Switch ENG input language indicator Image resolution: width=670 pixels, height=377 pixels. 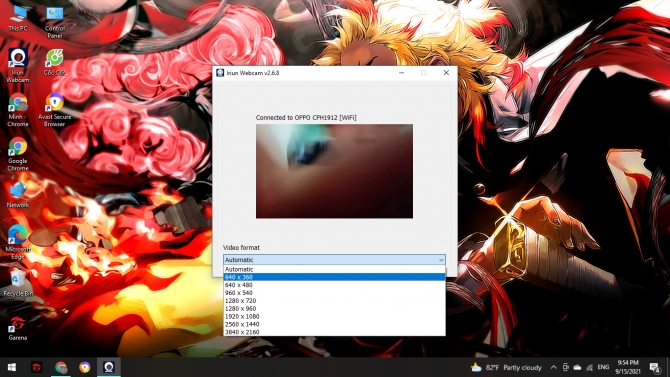(603, 367)
